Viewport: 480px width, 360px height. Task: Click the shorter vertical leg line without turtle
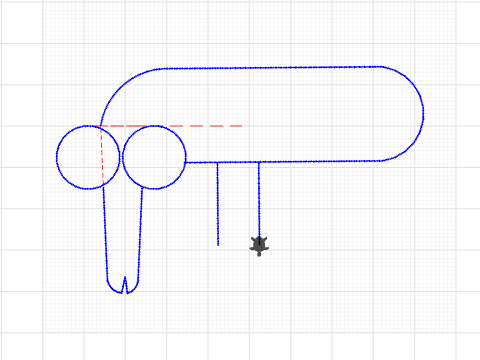pyautogui.click(x=218, y=204)
